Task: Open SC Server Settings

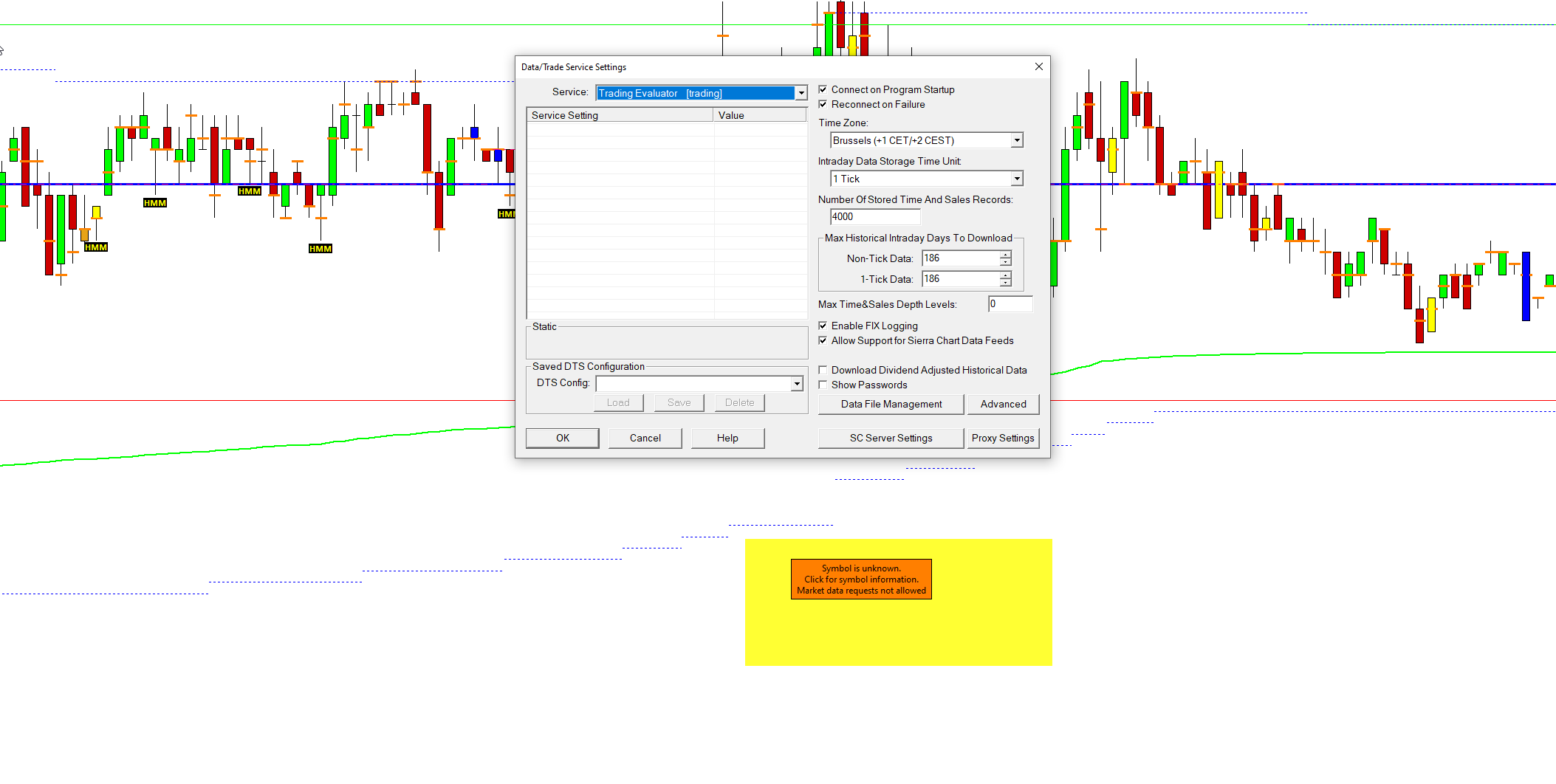Action: 891,438
